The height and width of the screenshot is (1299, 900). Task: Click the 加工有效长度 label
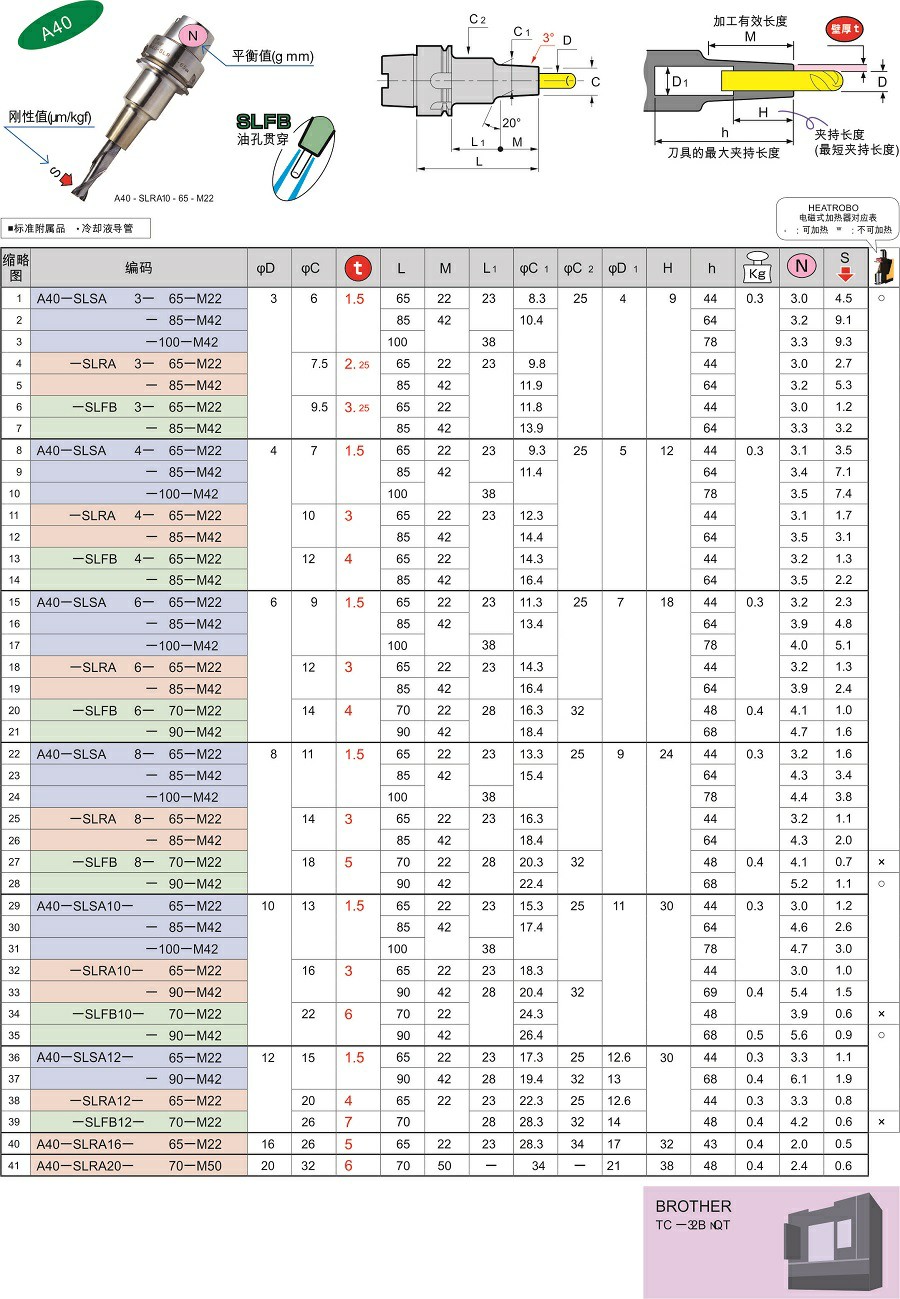pos(750,21)
